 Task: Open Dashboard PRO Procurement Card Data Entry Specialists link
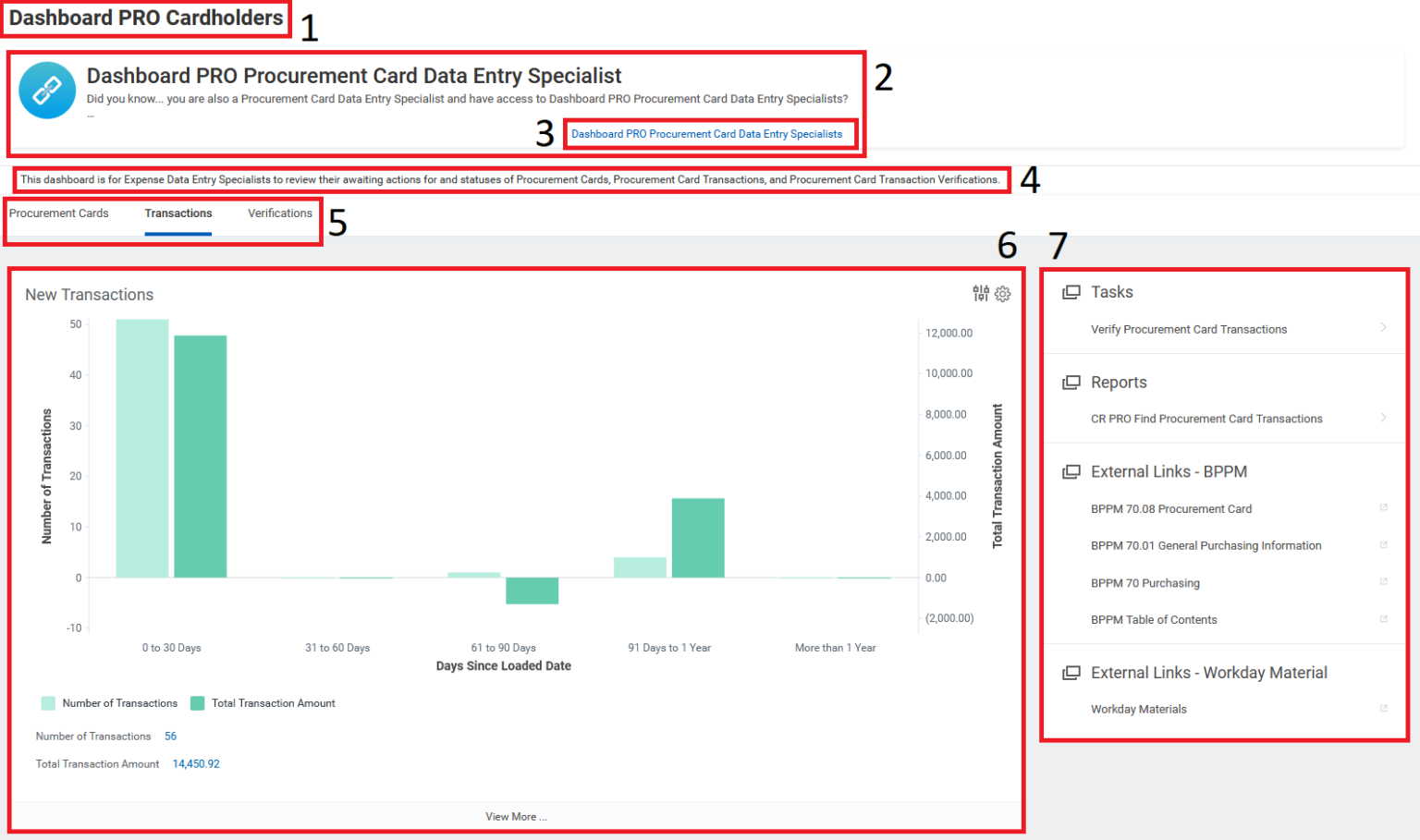pos(709,133)
